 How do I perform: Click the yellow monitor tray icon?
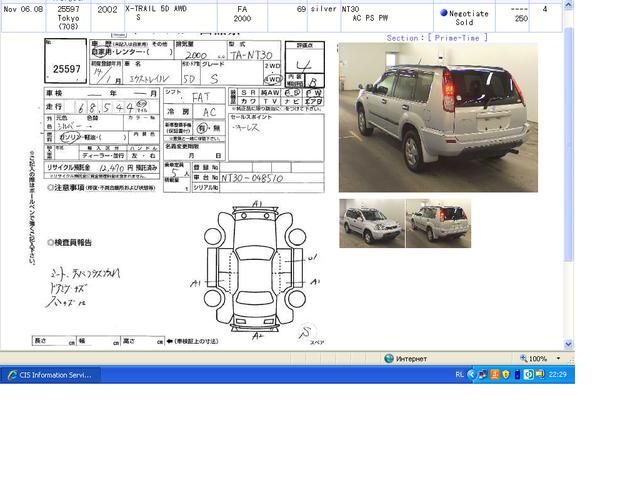coord(540,374)
